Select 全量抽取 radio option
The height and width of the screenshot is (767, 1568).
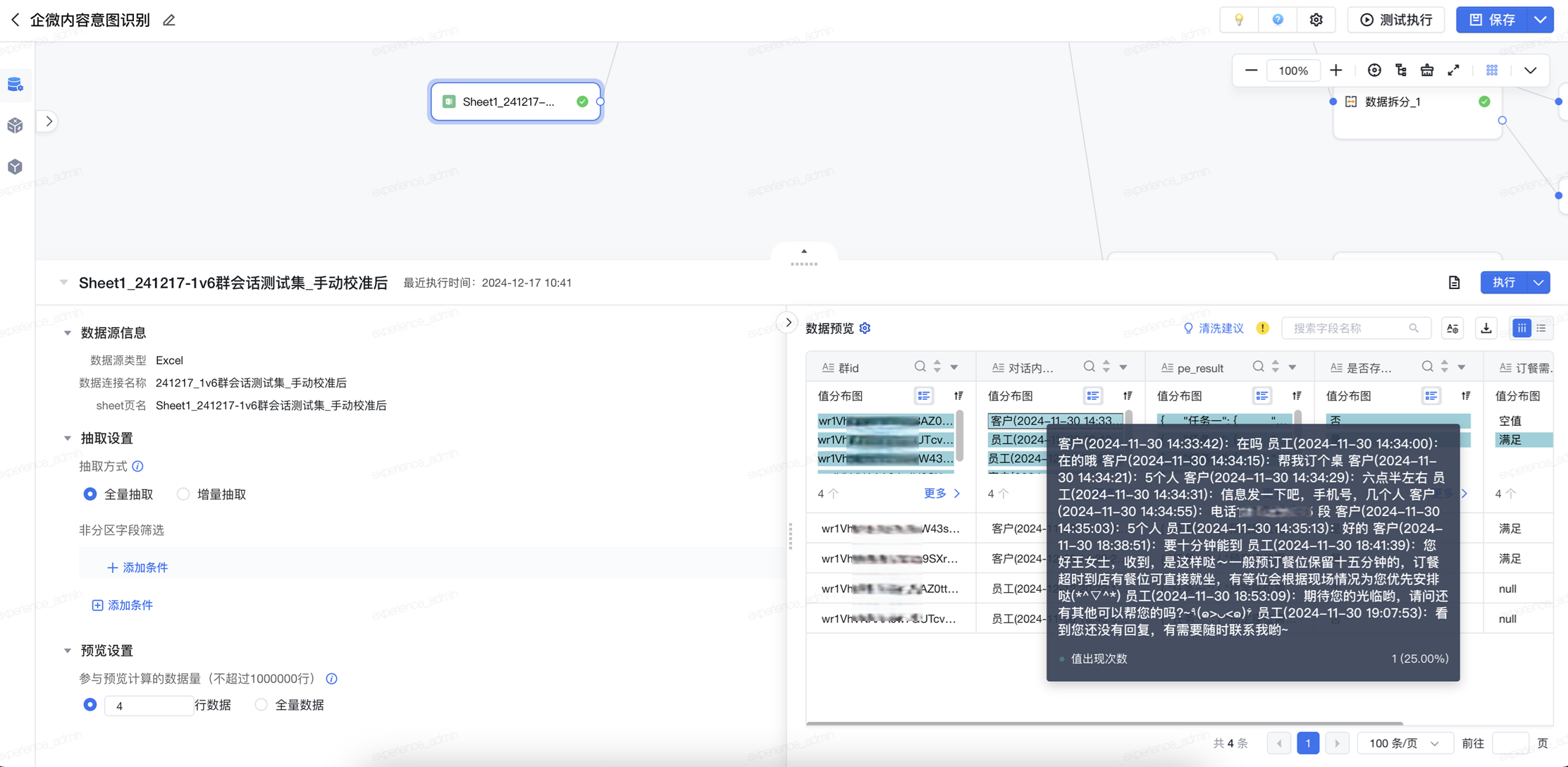pos(90,494)
